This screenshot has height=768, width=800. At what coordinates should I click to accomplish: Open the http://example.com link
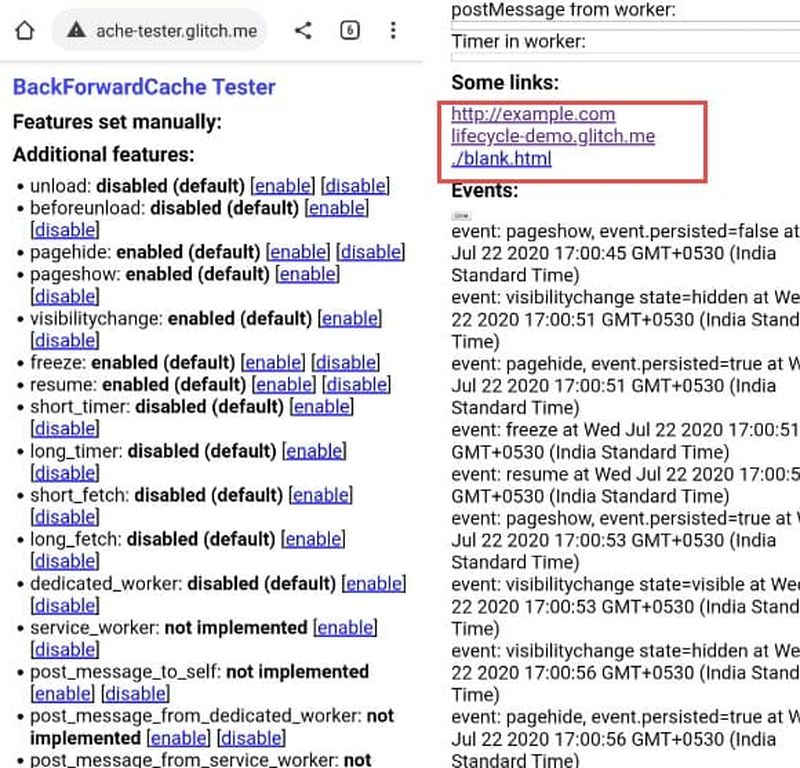pyautogui.click(x=533, y=114)
